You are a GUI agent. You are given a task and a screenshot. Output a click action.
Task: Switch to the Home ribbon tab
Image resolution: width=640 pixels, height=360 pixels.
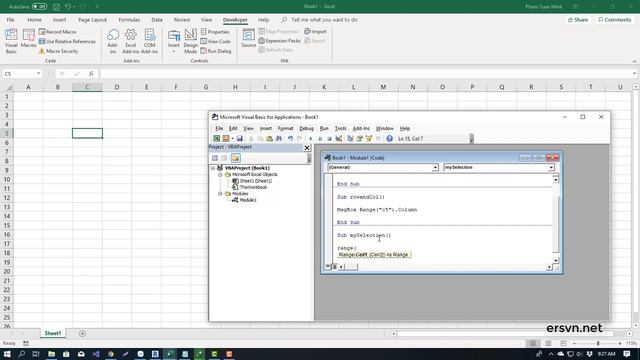[34, 20]
